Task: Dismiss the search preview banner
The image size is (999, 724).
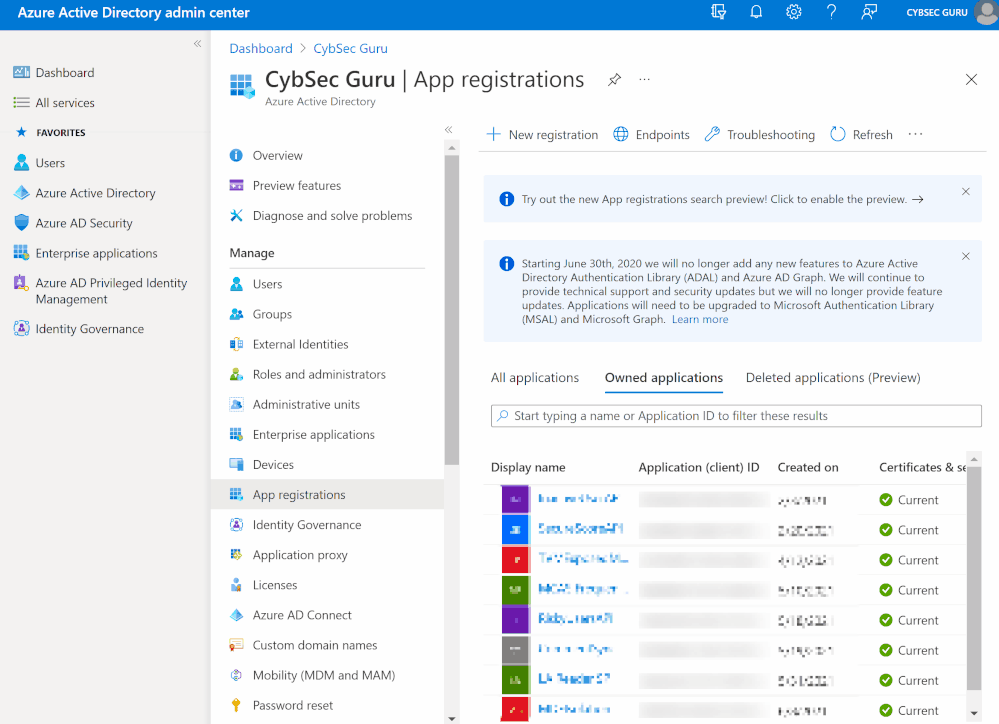Action: point(966,191)
